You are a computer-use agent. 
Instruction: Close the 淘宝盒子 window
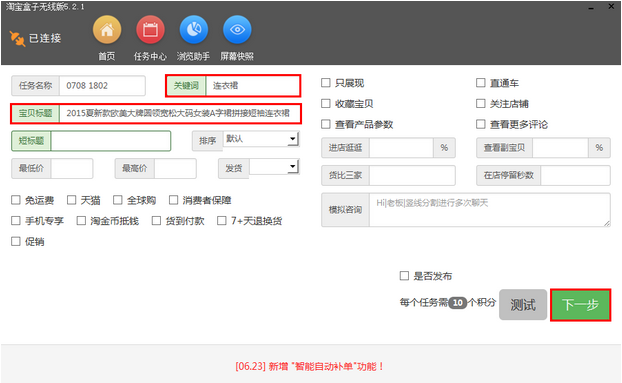point(611,7)
